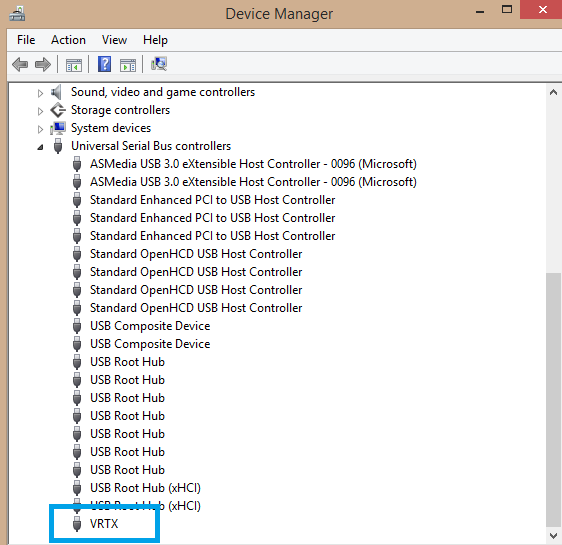Select the VRTX device USB icon
This screenshot has width=562, height=545.
click(x=77, y=524)
